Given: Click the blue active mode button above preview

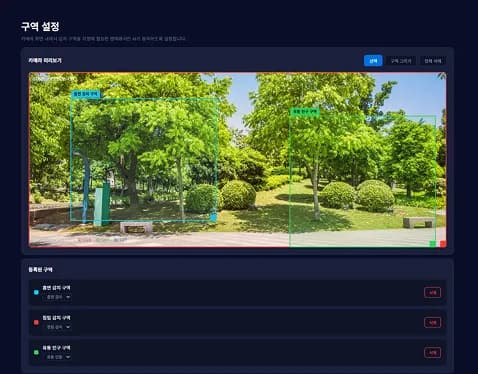Looking at the screenshot, I should coord(373,61).
